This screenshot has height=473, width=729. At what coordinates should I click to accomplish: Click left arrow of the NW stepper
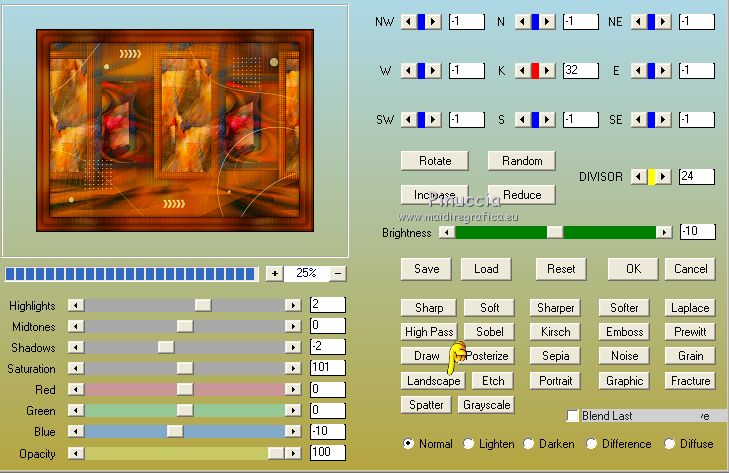point(407,21)
